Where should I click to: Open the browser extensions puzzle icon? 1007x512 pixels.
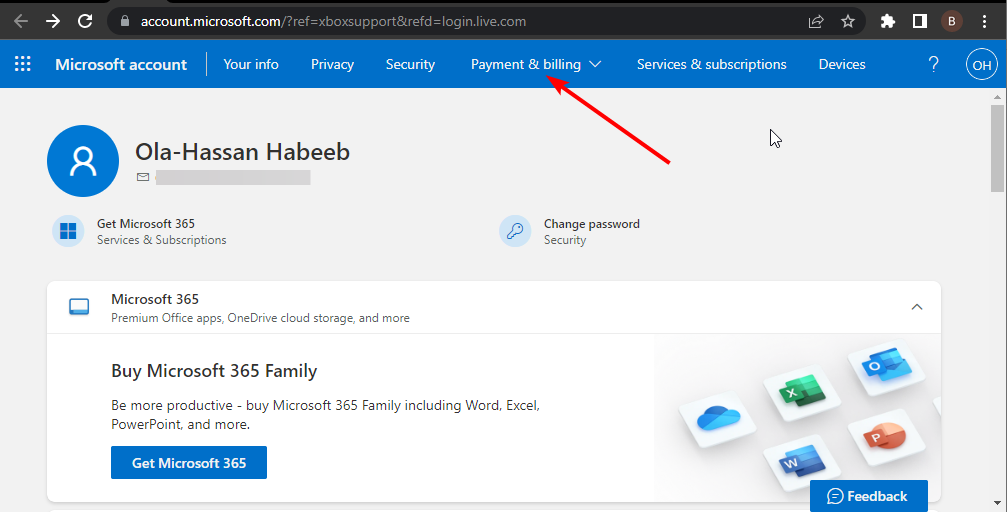888,21
